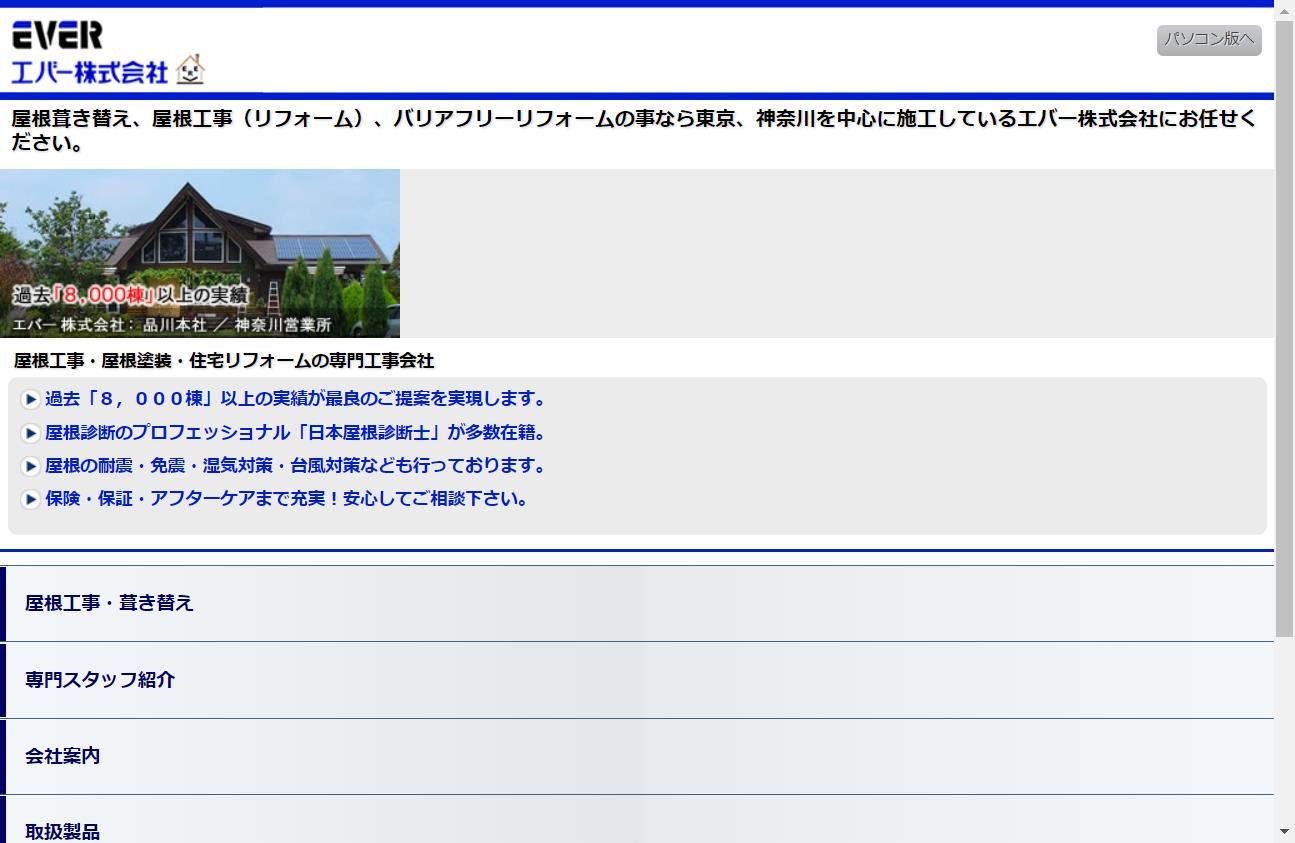
Task: Switch to PC version with パソコン版へ button
Action: pos(1209,40)
